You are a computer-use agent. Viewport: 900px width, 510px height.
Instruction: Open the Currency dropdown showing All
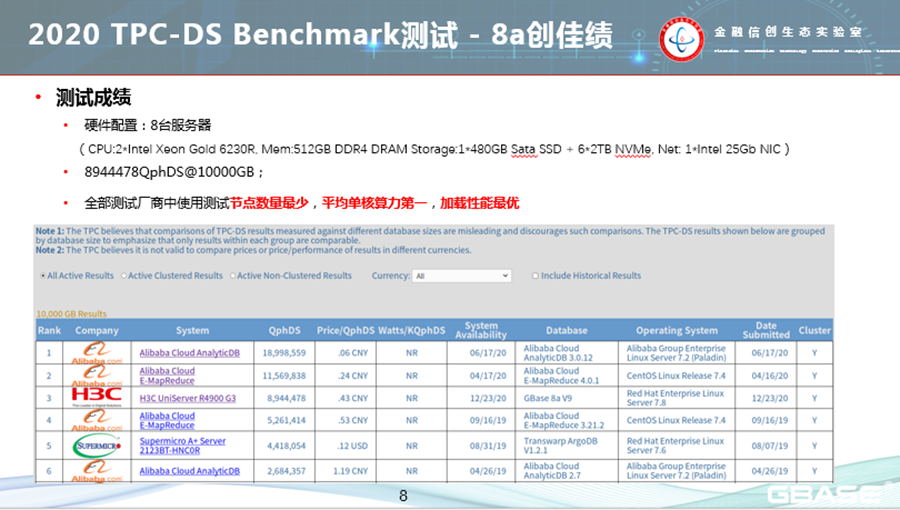coord(461,276)
